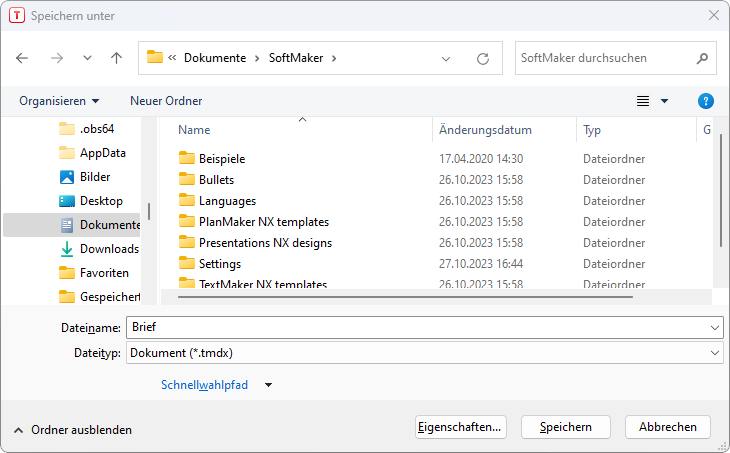Click the Schnellwahlpfad link
This screenshot has width=730, height=453.
point(204,385)
